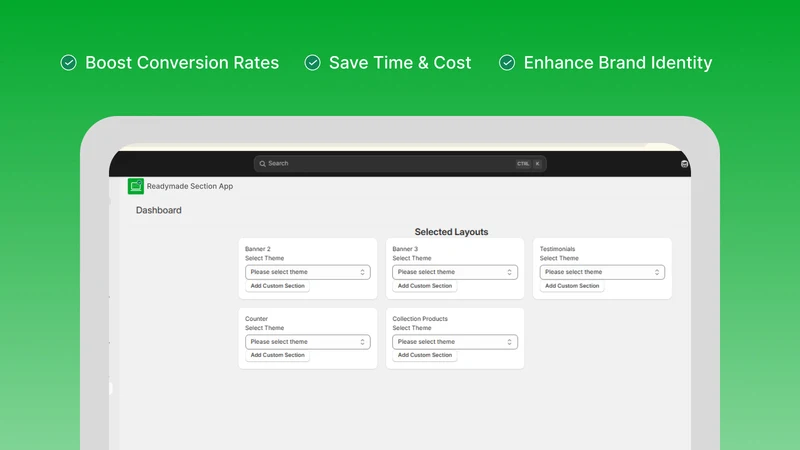Open Collection Products theme dropdown
The width and height of the screenshot is (800, 450).
[x=455, y=342]
